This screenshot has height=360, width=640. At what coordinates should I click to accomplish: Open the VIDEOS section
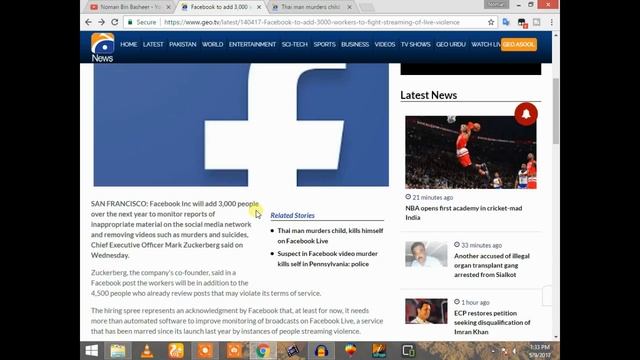click(x=385, y=44)
